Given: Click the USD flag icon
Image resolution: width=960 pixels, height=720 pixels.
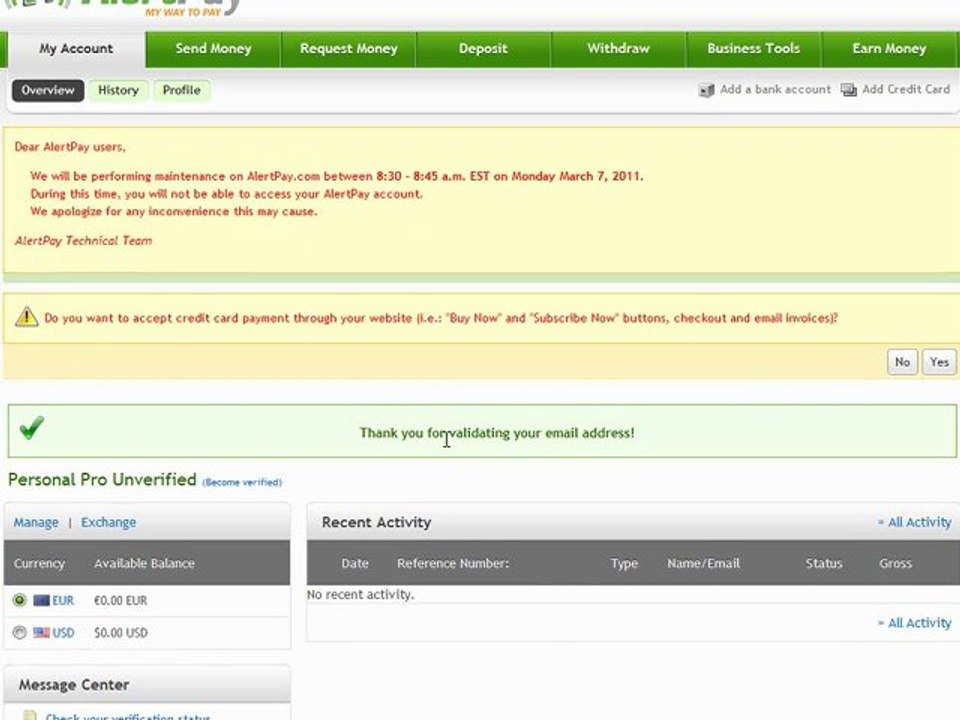Looking at the screenshot, I should pyautogui.click(x=42, y=632).
